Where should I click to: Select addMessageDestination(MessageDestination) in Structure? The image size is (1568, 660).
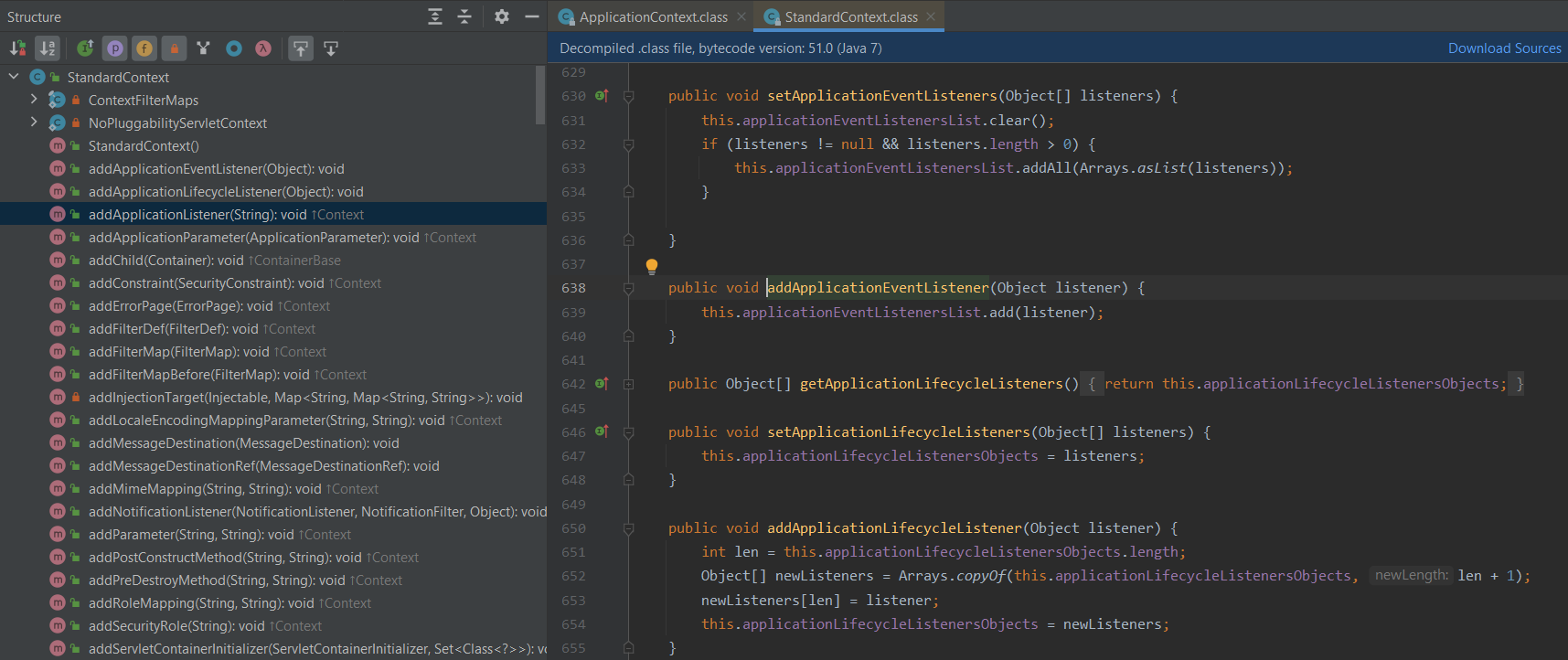click(273, 442)
